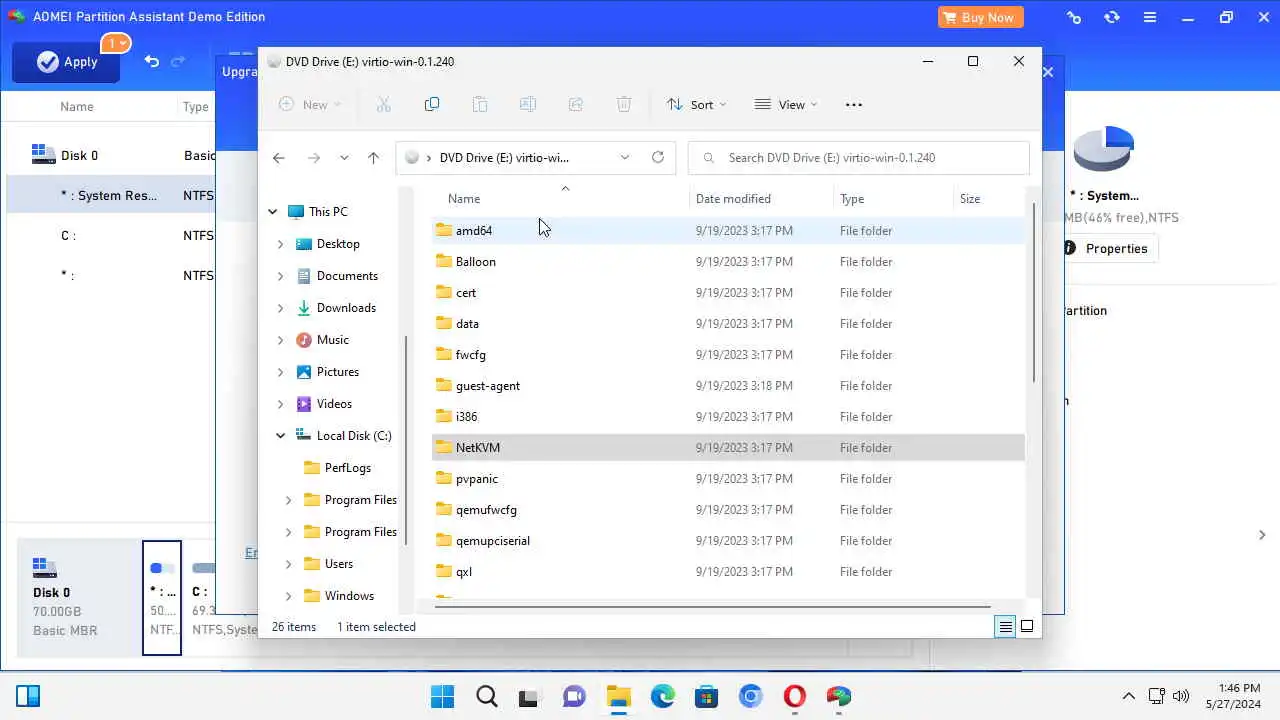Screen dimensions: 1280x720
Task: Go up one folder level
Action: click(x=373, y=158)
